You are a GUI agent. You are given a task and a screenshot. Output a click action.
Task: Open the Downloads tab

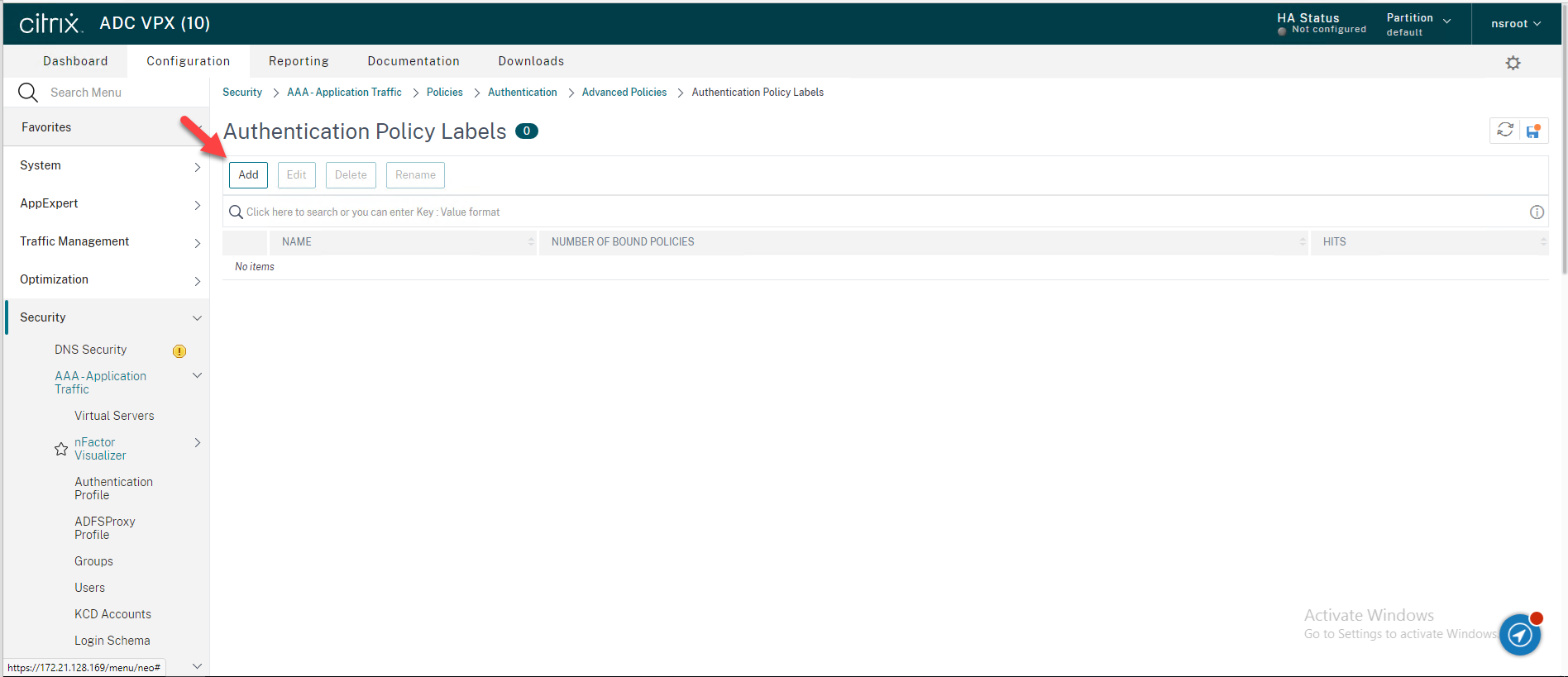pyautogui.click(x=531, y=61)
